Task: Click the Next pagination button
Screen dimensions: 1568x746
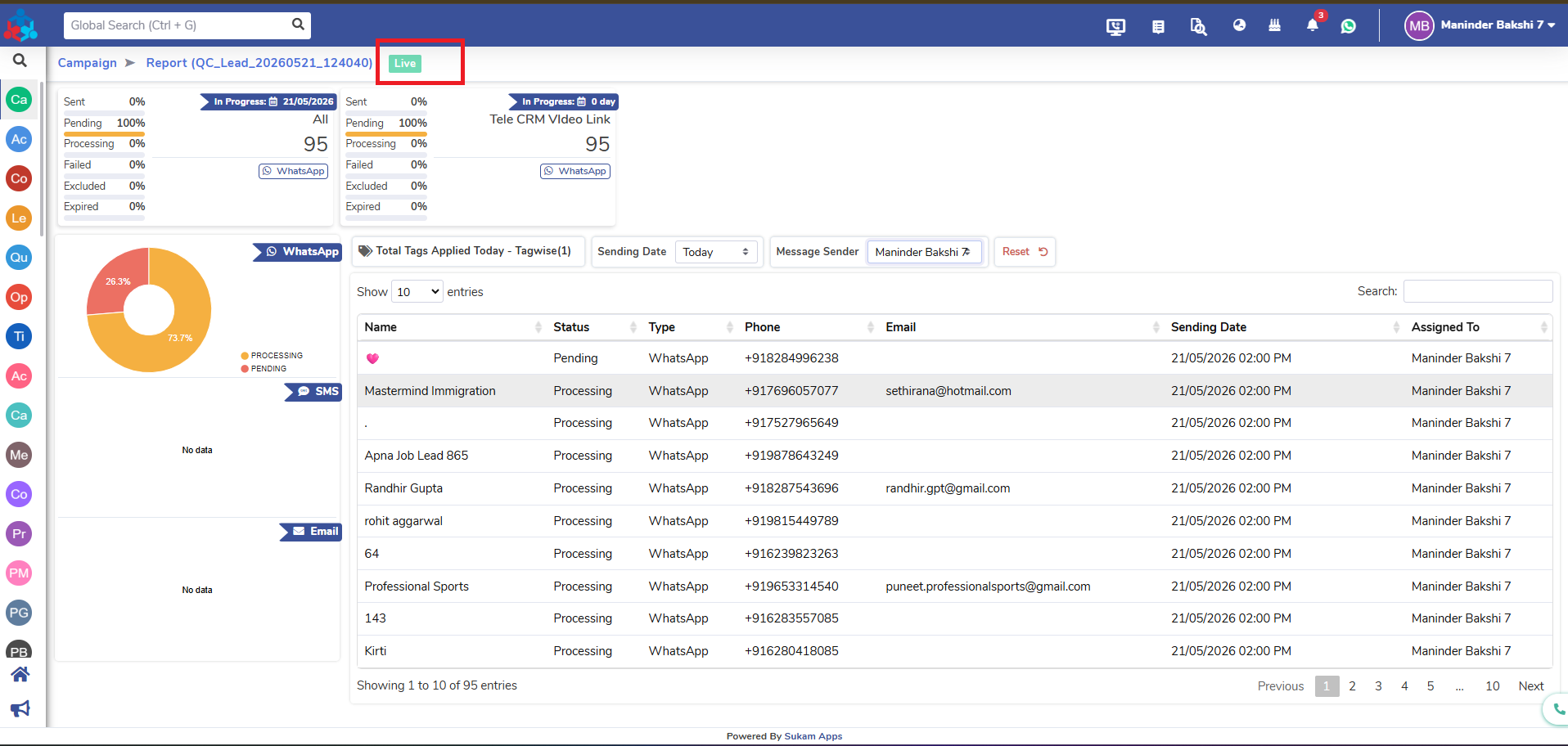Action: coord(1531,686)
